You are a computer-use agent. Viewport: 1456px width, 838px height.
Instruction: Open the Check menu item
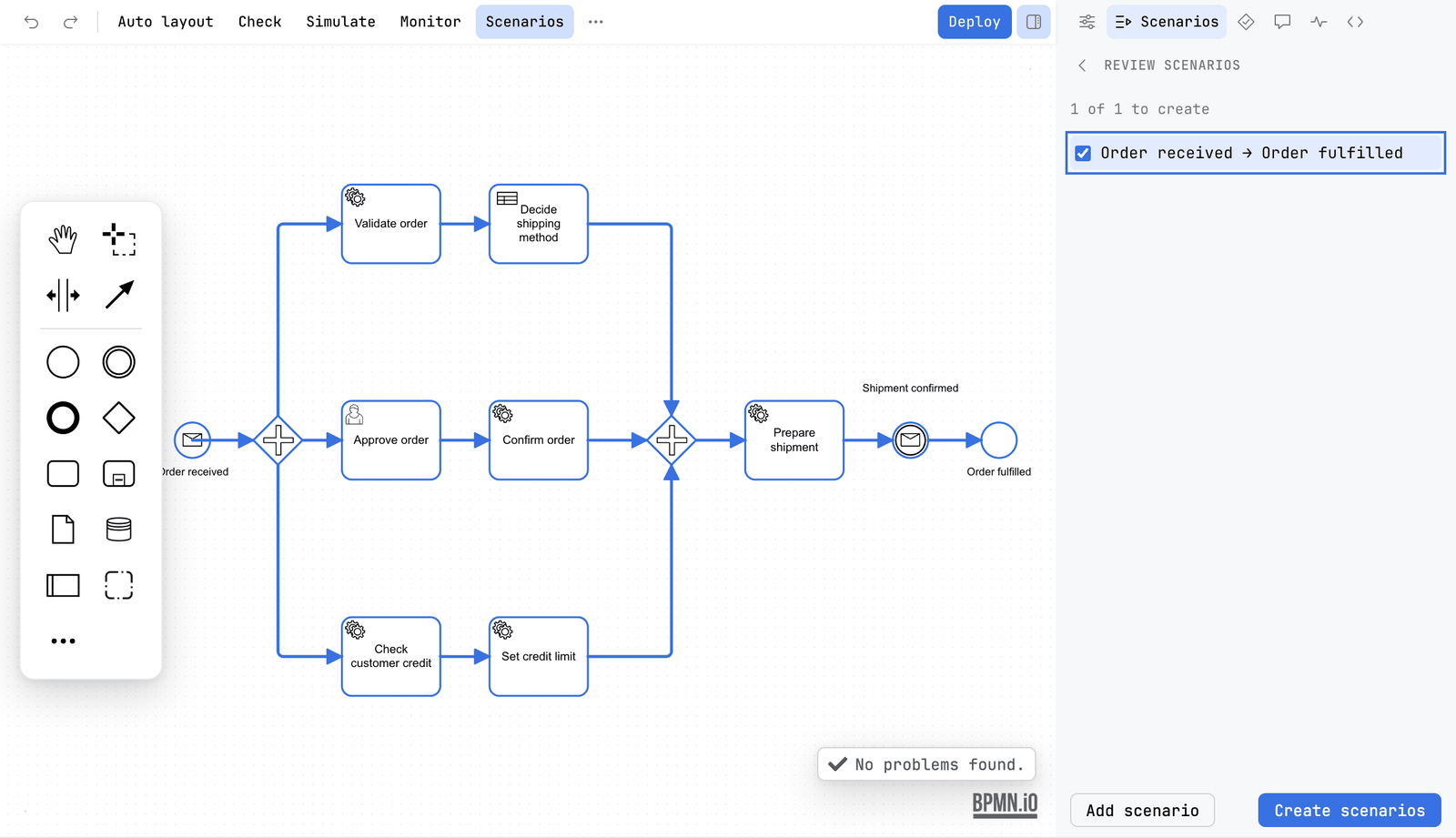(x=259, y=22)
